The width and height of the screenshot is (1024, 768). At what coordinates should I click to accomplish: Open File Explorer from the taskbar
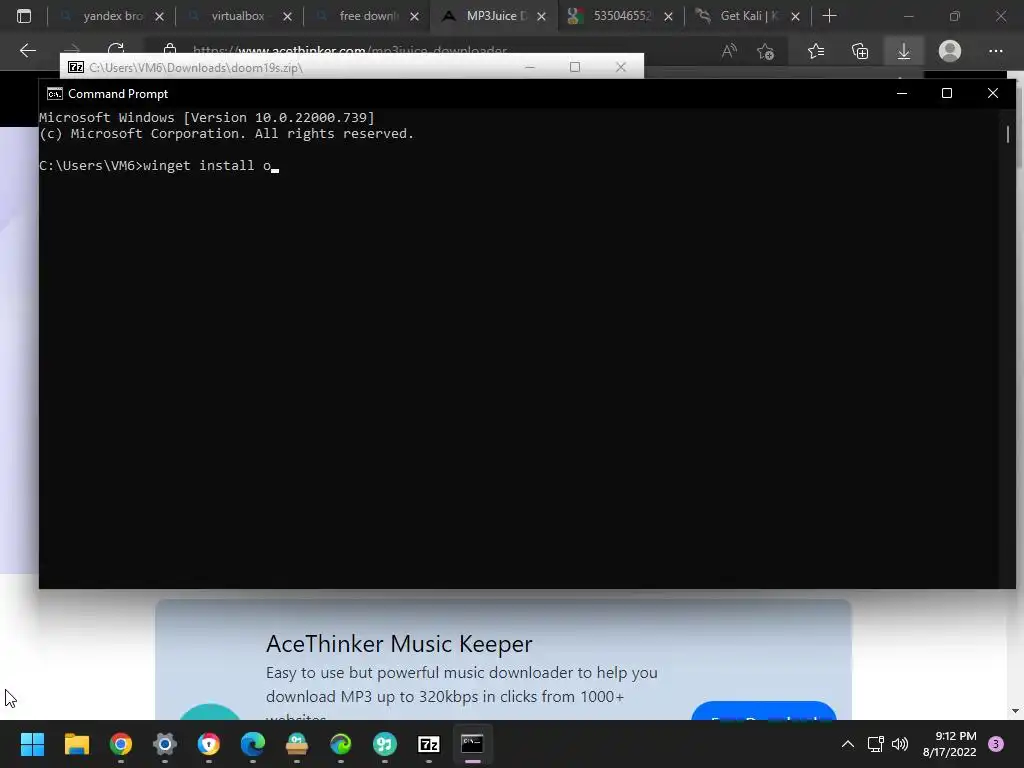click(x=76, y=744)
